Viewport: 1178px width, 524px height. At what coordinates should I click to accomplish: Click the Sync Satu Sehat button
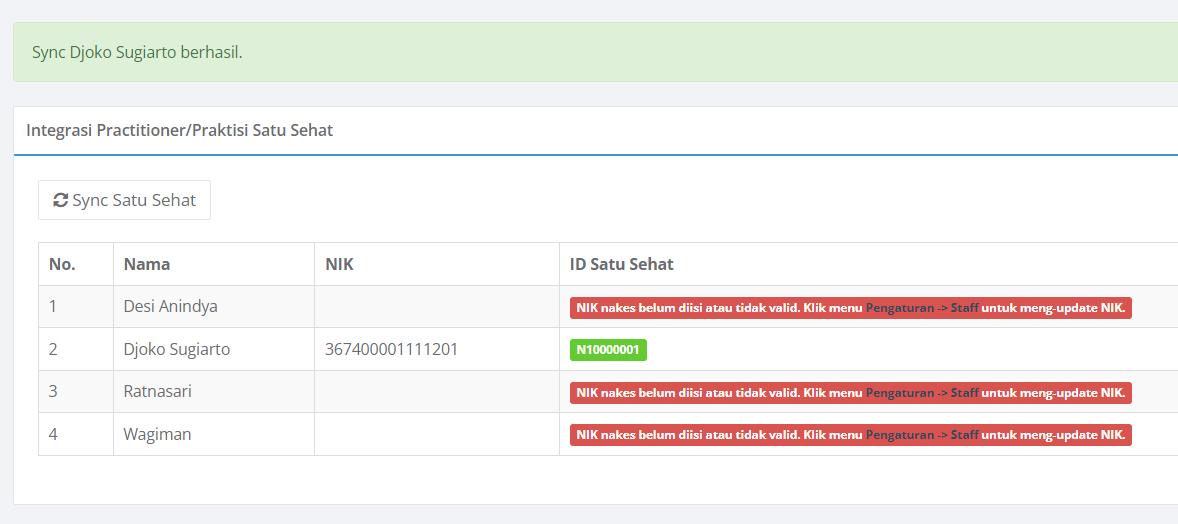(125, 200)
